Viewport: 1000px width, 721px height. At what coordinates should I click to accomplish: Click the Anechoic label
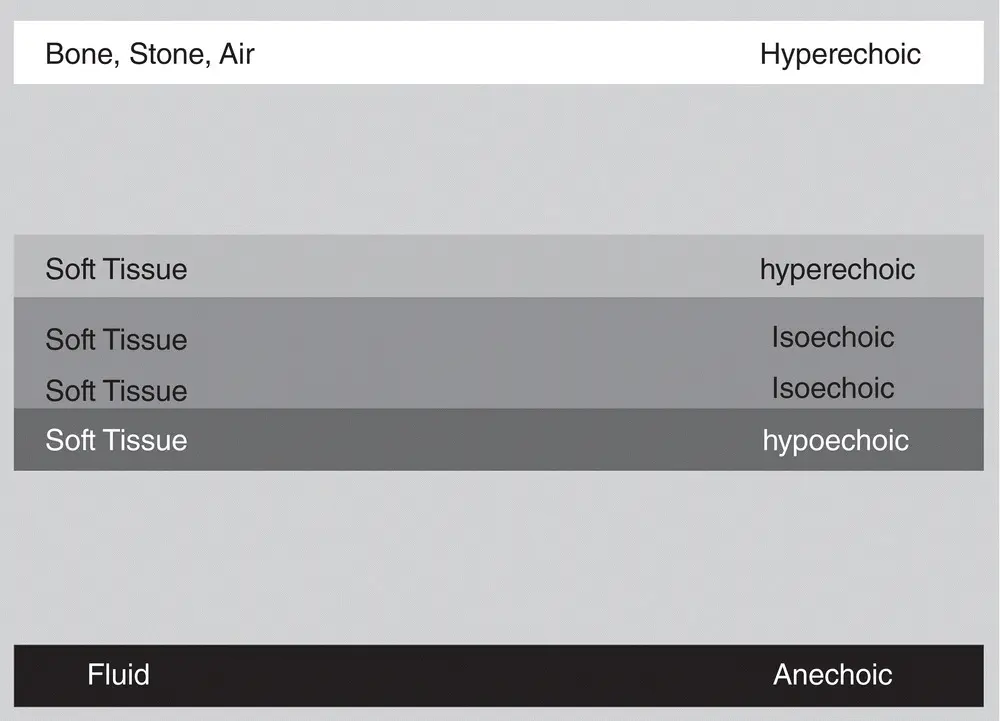coord(832,674)
